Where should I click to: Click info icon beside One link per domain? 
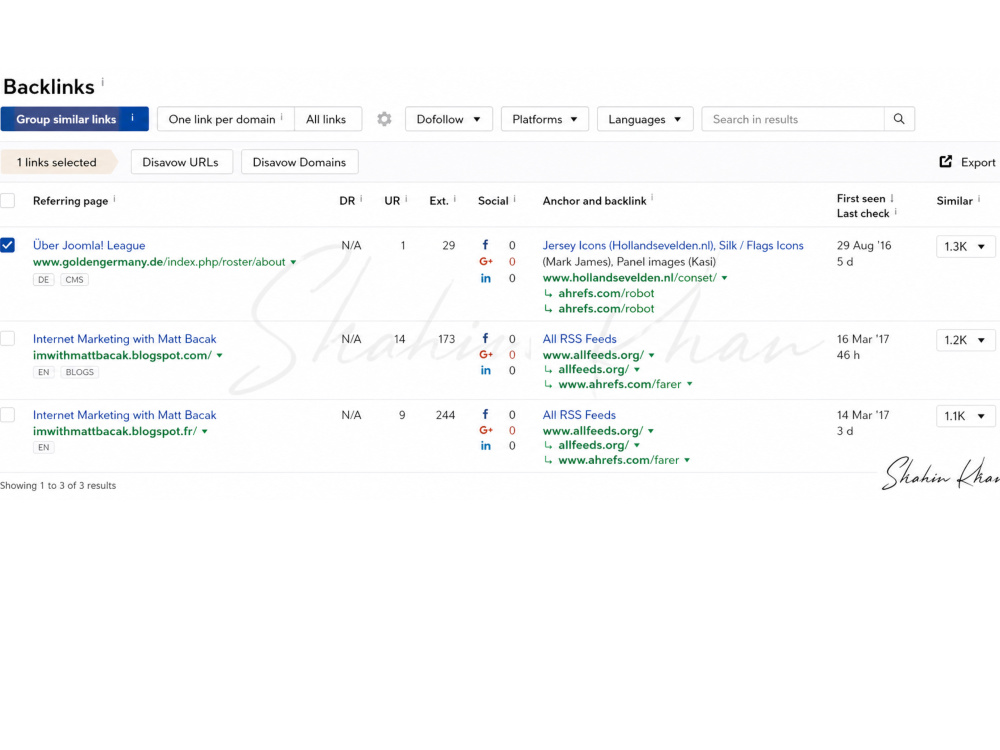pos(281,117)
